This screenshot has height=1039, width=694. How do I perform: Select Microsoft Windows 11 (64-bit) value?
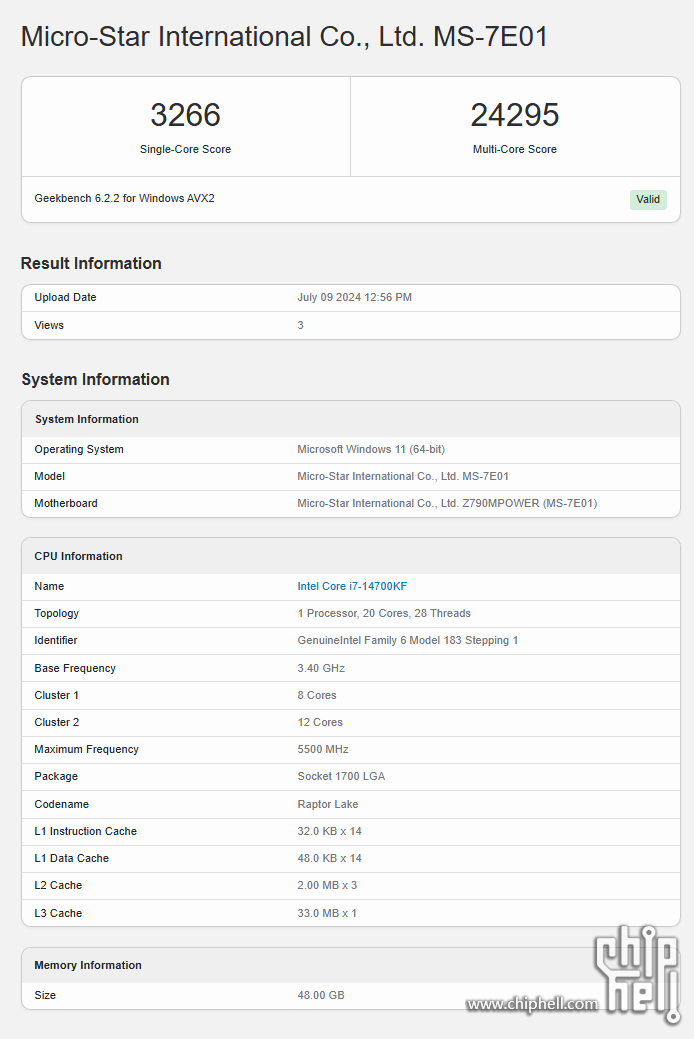(371, 449)
